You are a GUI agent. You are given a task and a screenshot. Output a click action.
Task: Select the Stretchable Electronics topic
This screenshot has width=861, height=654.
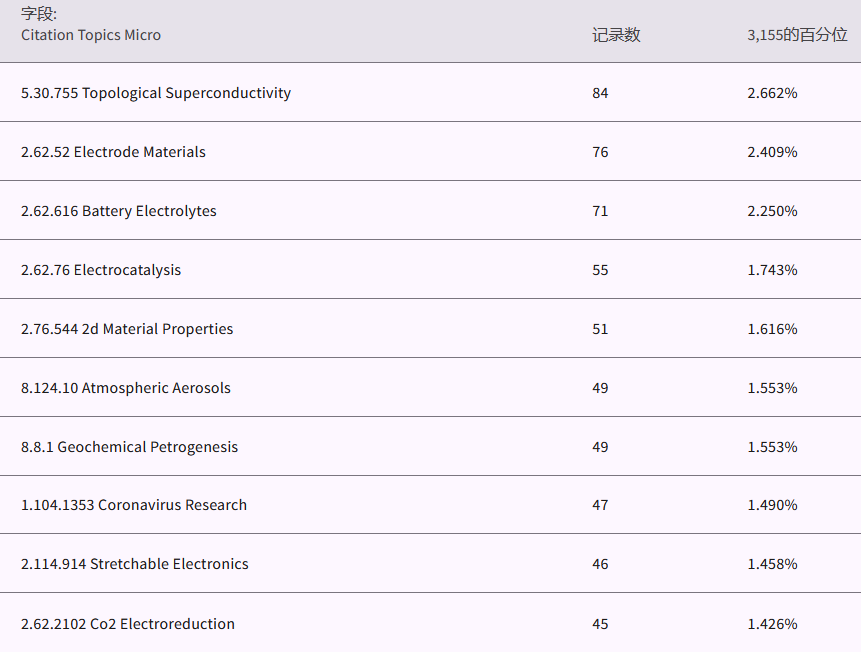coord(135,564)
